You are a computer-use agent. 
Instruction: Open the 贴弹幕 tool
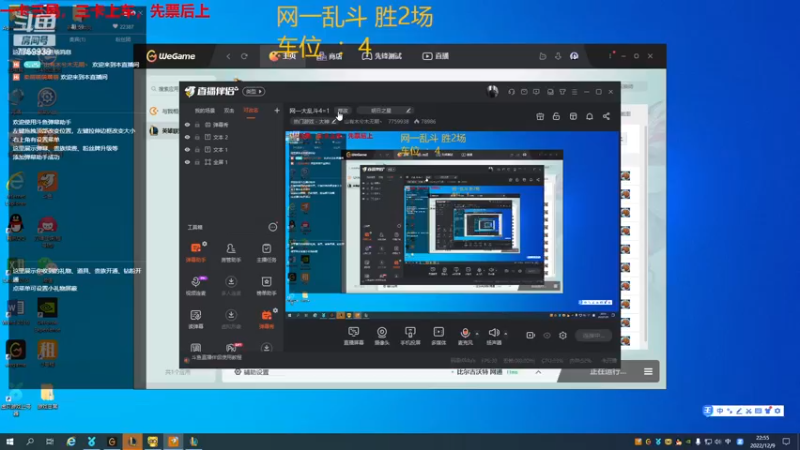coord(195,319)
